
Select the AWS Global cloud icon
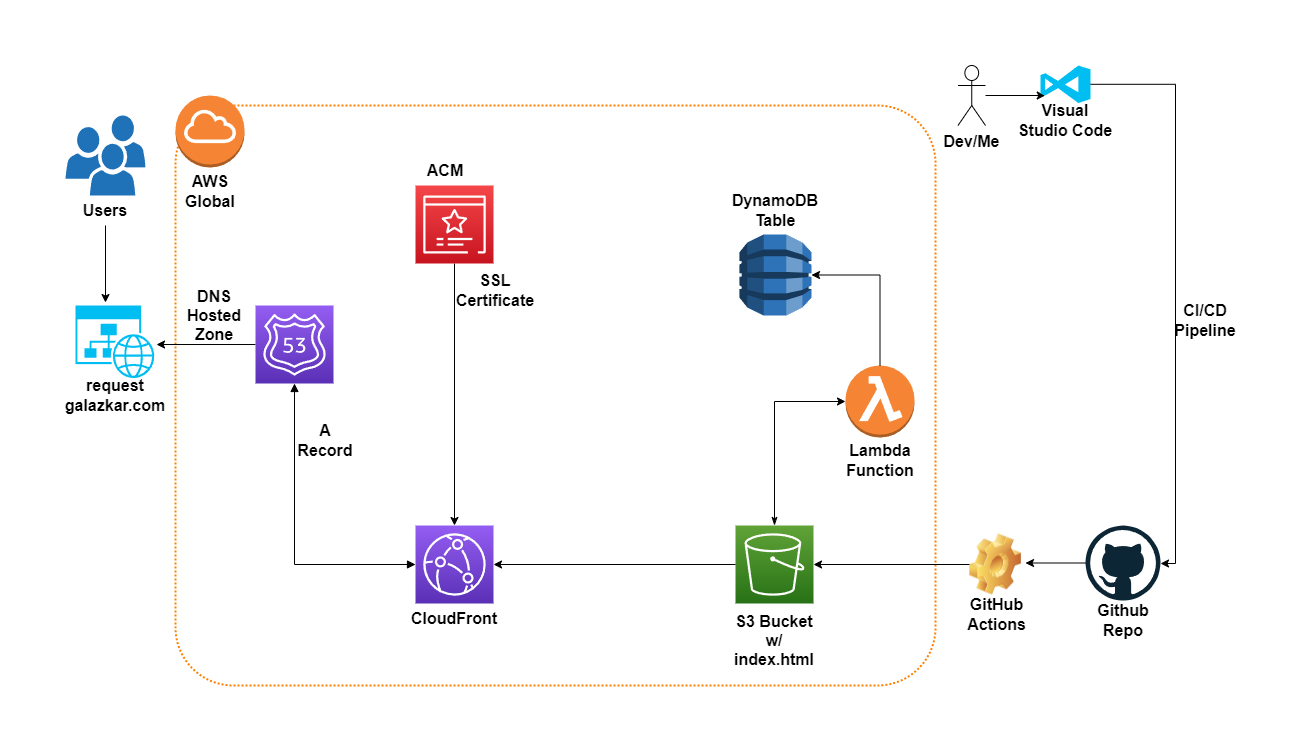point(210,130)
